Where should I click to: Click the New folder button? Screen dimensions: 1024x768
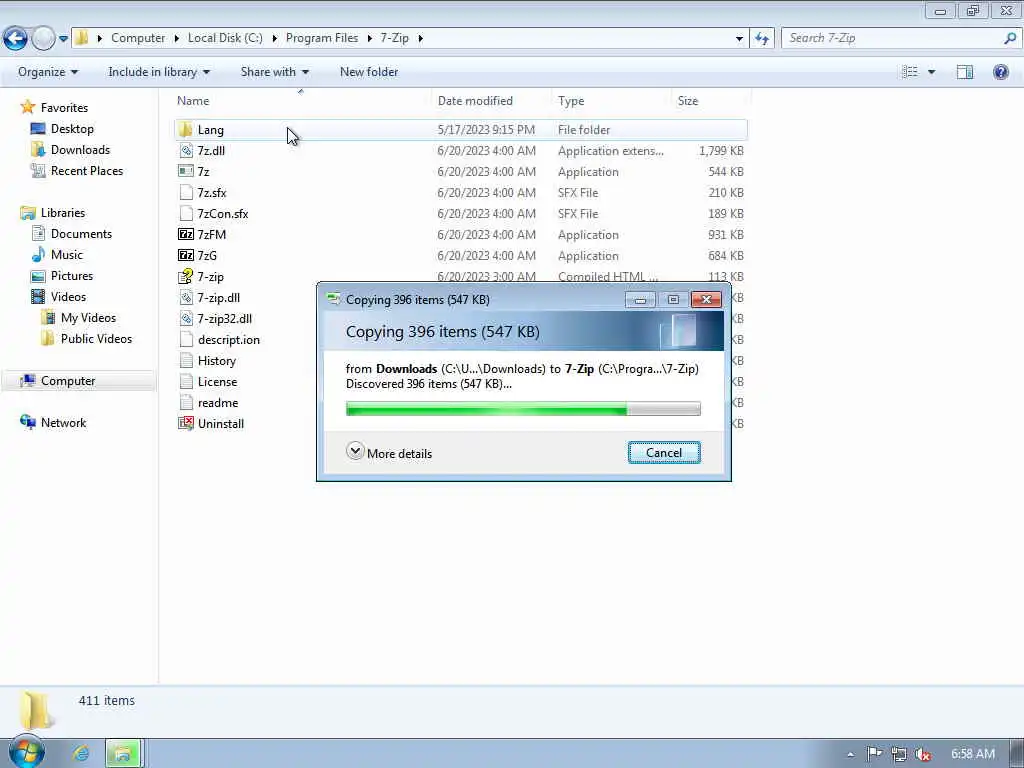[369, 72]
